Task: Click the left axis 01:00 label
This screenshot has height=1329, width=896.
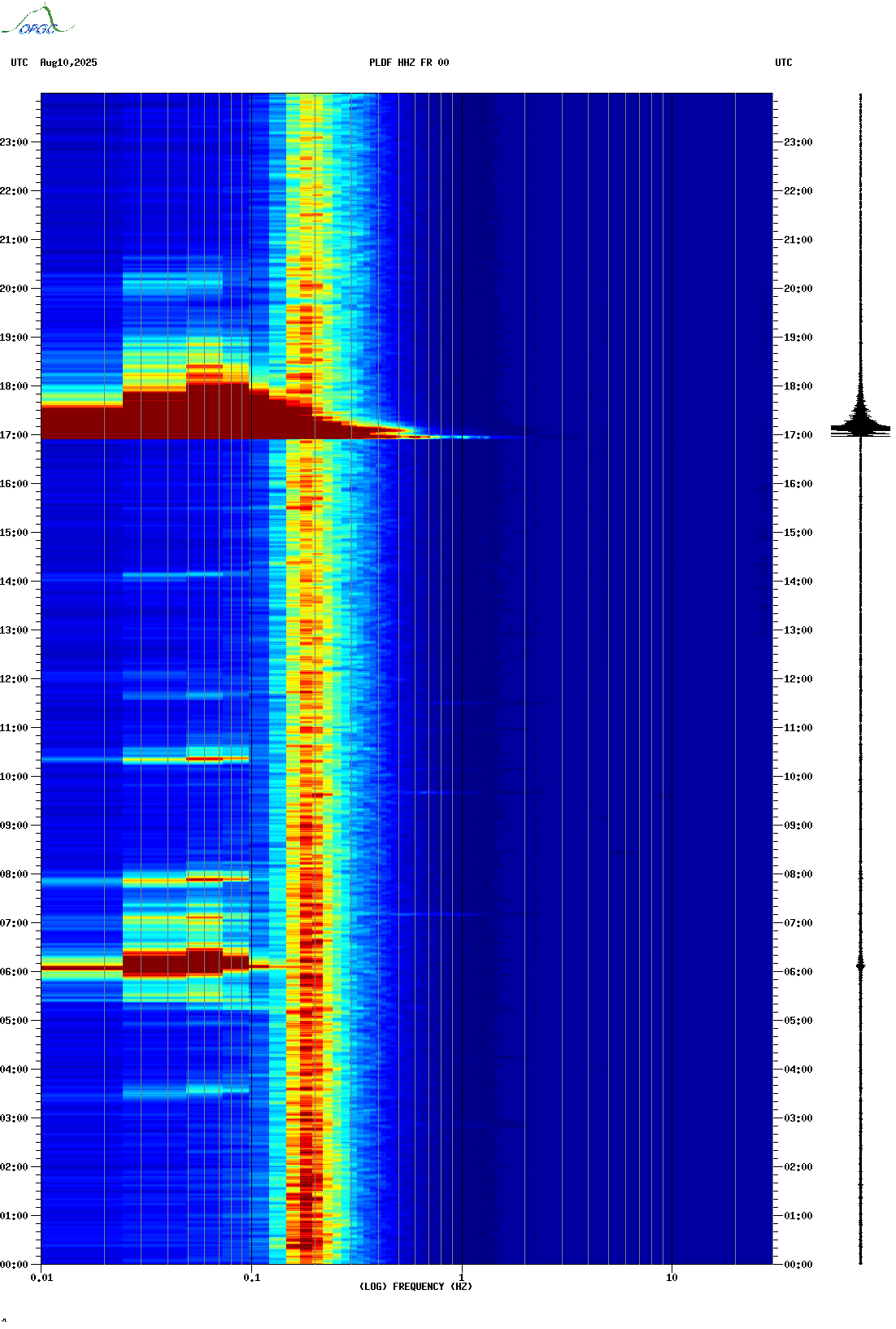Action: 14,1216
